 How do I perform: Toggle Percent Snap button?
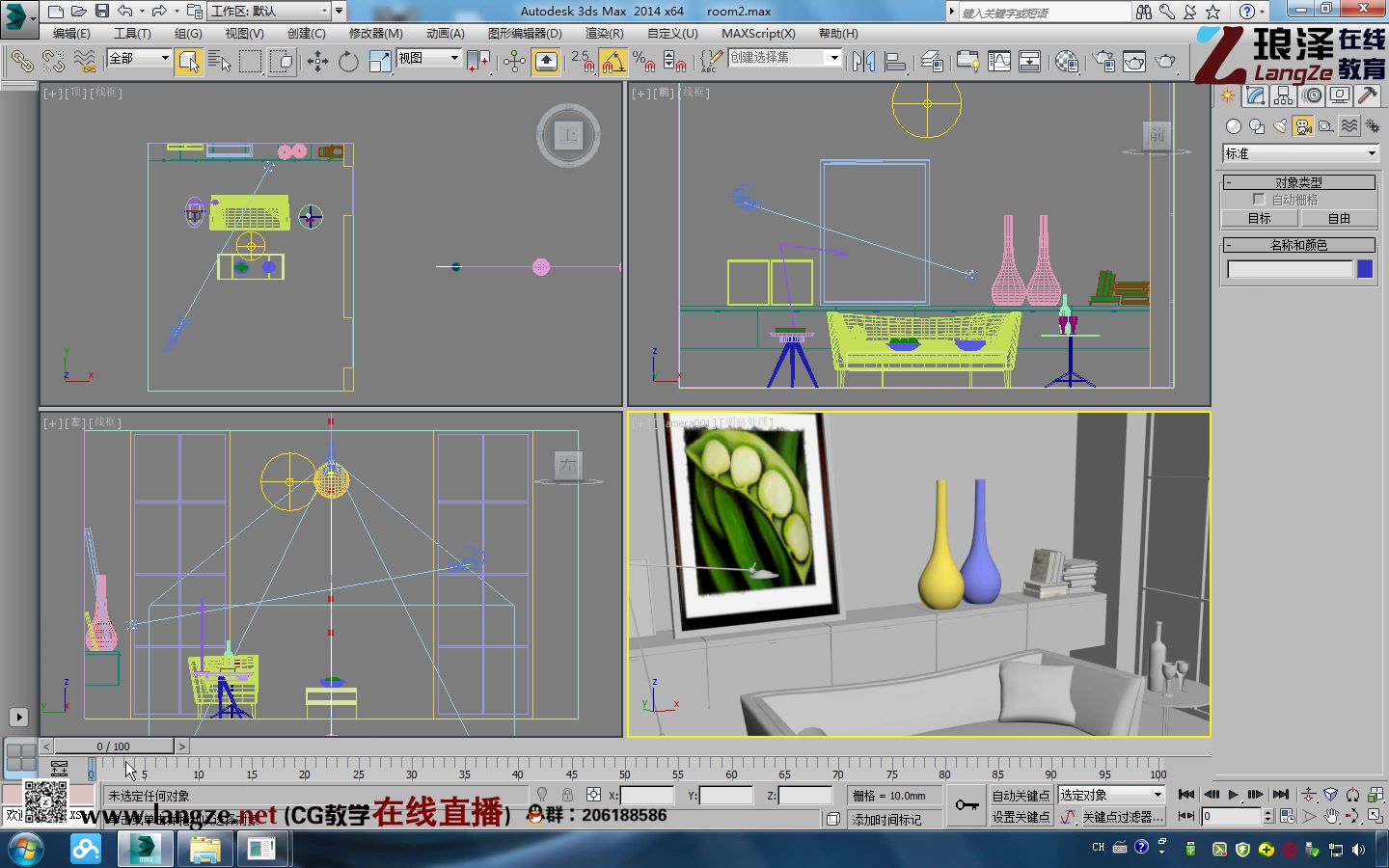click(644, 62)
